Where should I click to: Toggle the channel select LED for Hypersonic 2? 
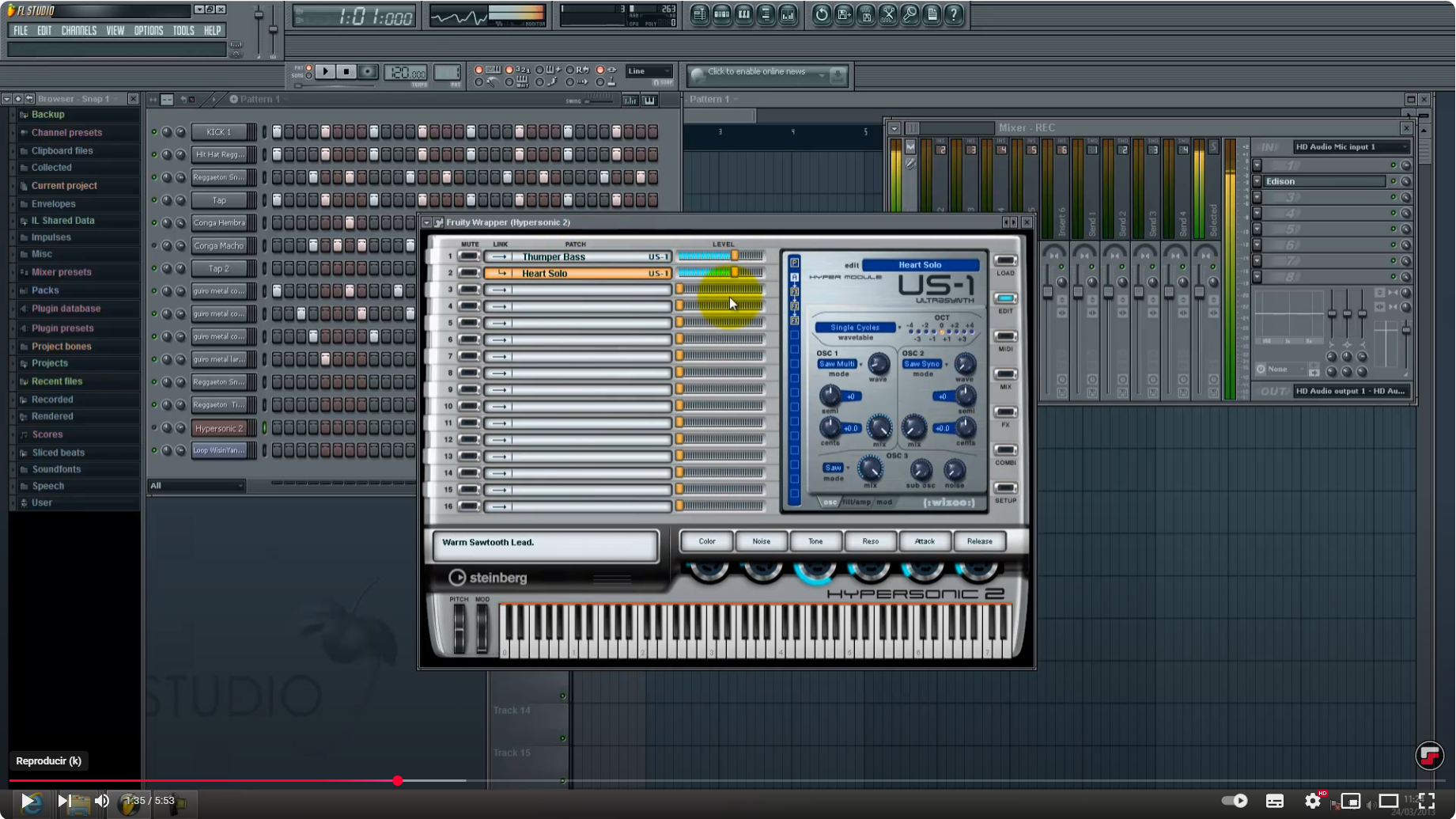[264, 428]
